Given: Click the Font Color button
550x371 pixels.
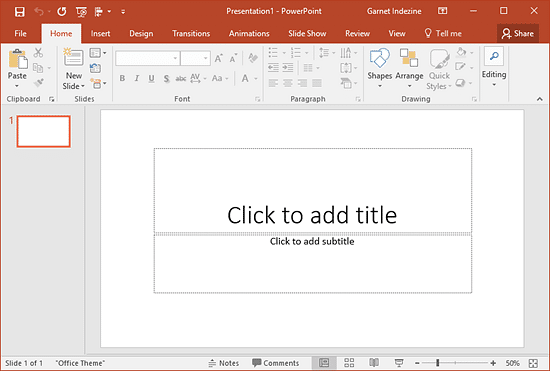Looking at the screenshot, I should coord(245,78).
